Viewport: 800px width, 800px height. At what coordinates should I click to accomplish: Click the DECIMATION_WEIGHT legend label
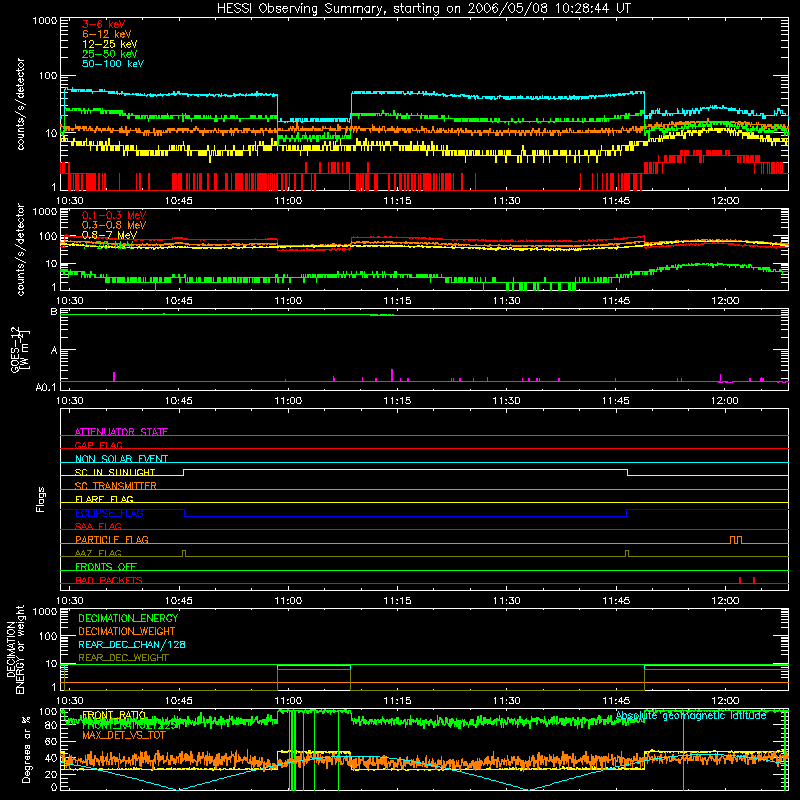(127, 631)
